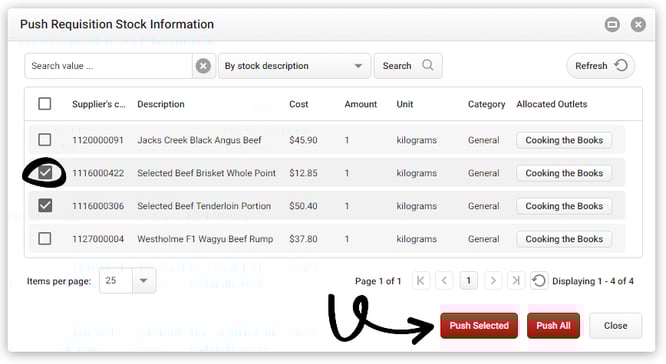Go to previous page arrow
666x364 pixels.
(x=444, y=281)
